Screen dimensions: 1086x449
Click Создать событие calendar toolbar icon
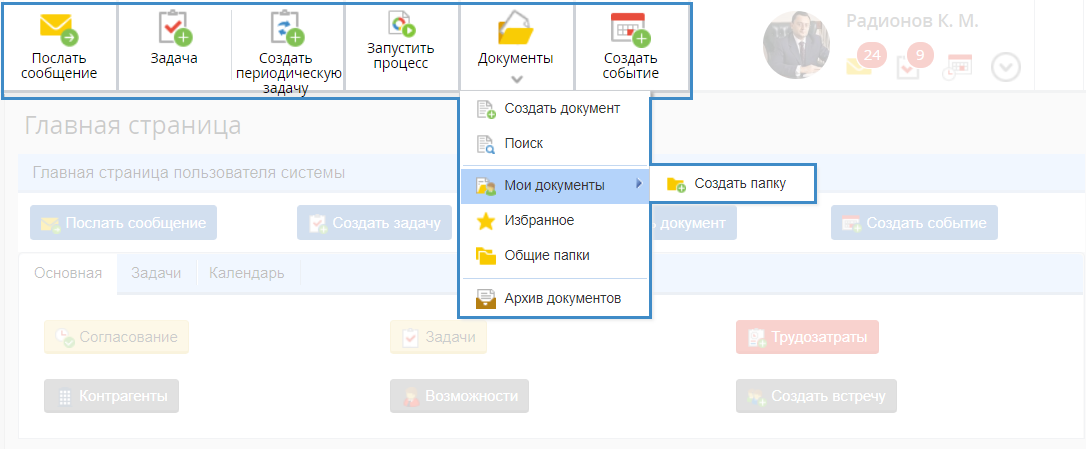tap(630, 28)
